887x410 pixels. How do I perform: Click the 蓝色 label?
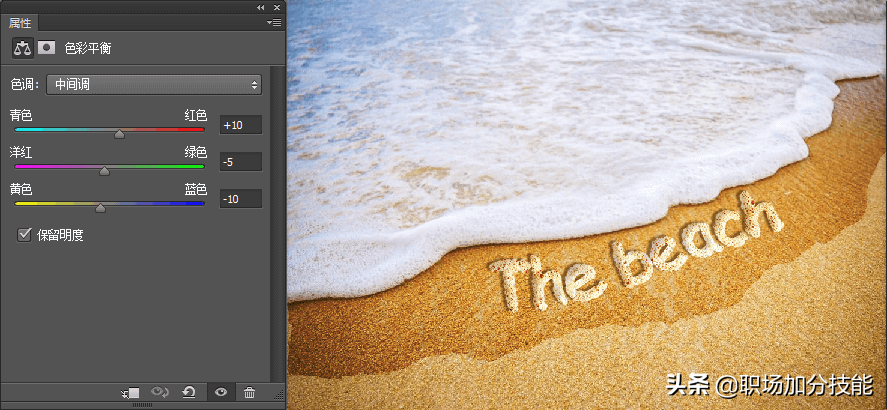196,189
